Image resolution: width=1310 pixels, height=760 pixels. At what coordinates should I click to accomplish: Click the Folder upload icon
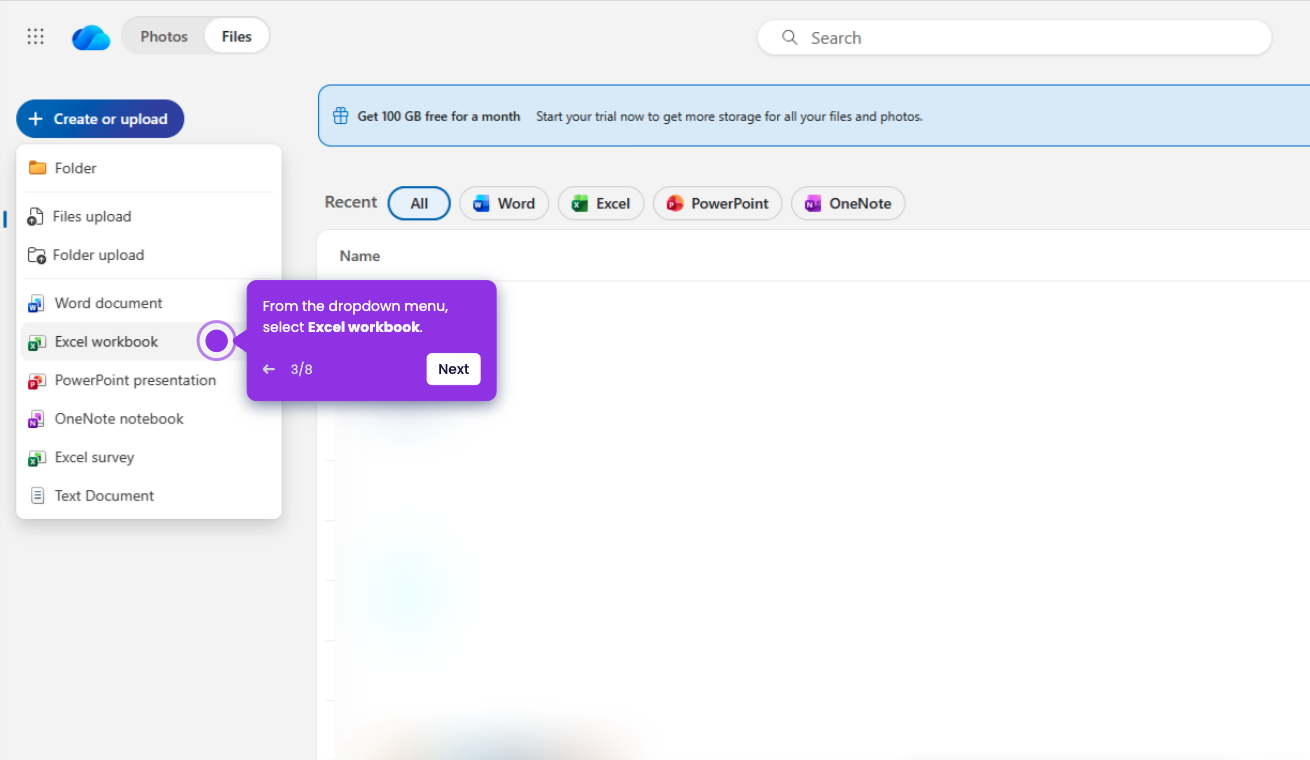(x=36, y=256)
